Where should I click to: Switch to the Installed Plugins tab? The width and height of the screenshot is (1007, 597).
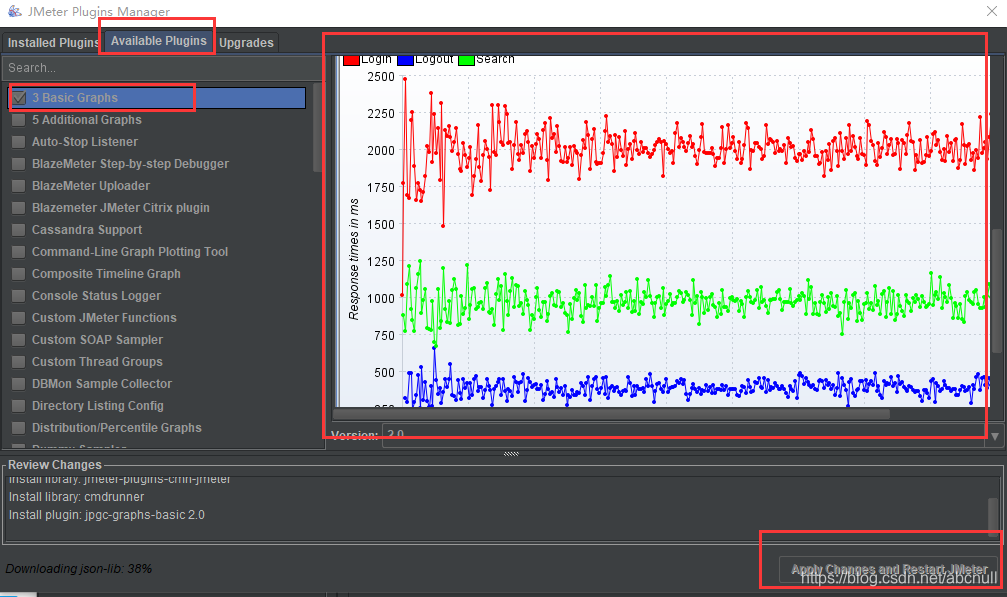(x=52, y=42)
